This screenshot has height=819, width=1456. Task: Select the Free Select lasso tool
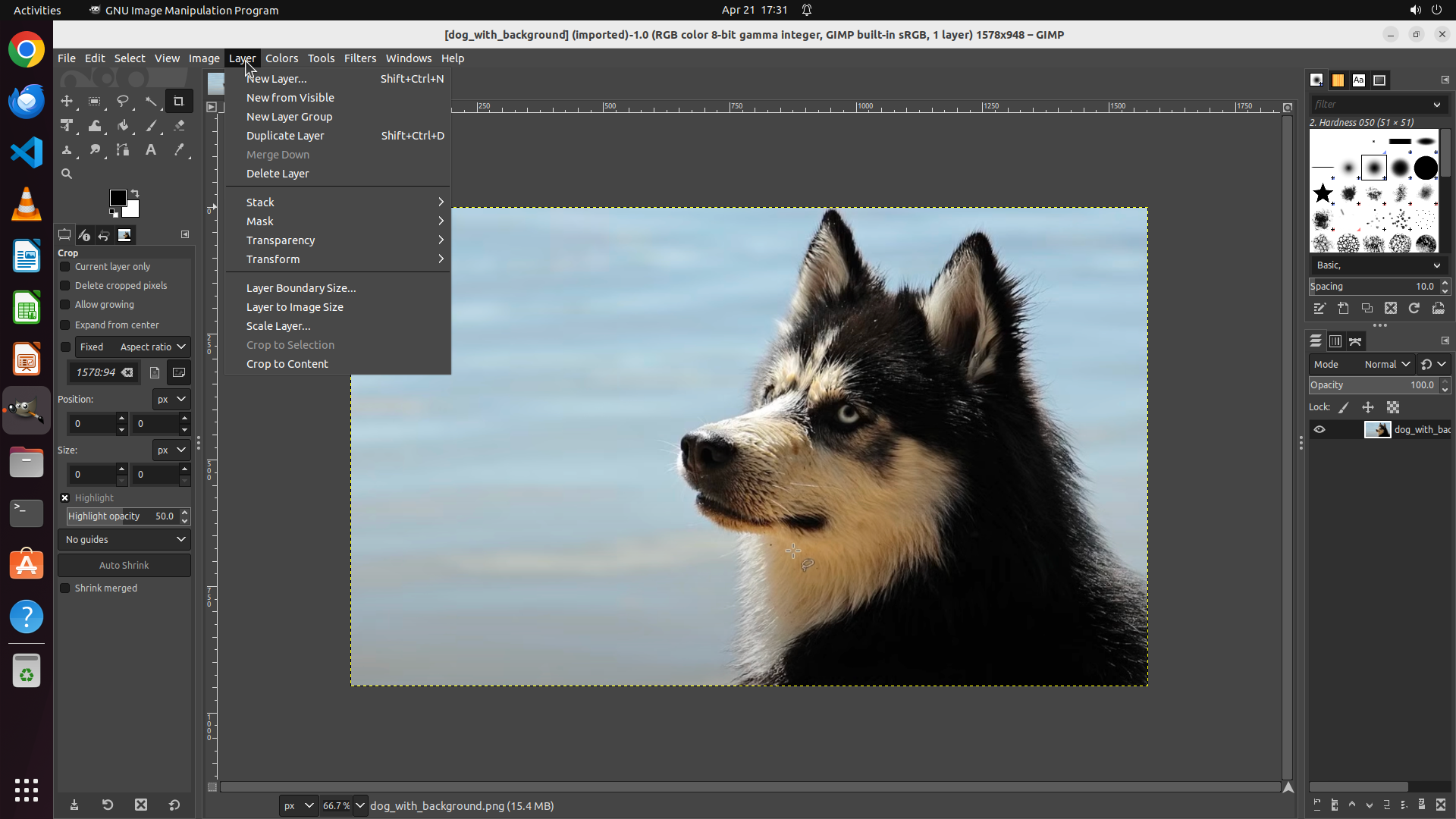[122, 101]
